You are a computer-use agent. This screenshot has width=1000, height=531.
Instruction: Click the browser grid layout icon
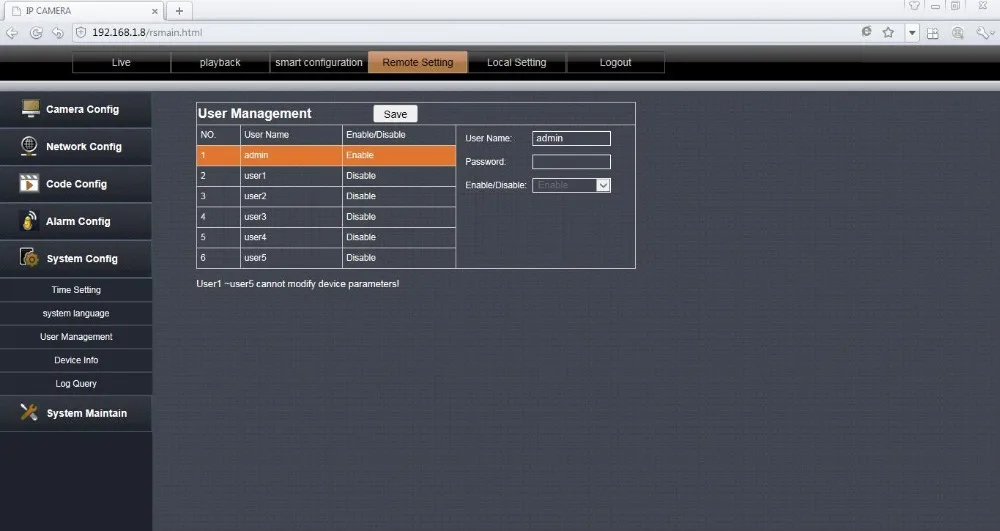click(x=932, y=33)
